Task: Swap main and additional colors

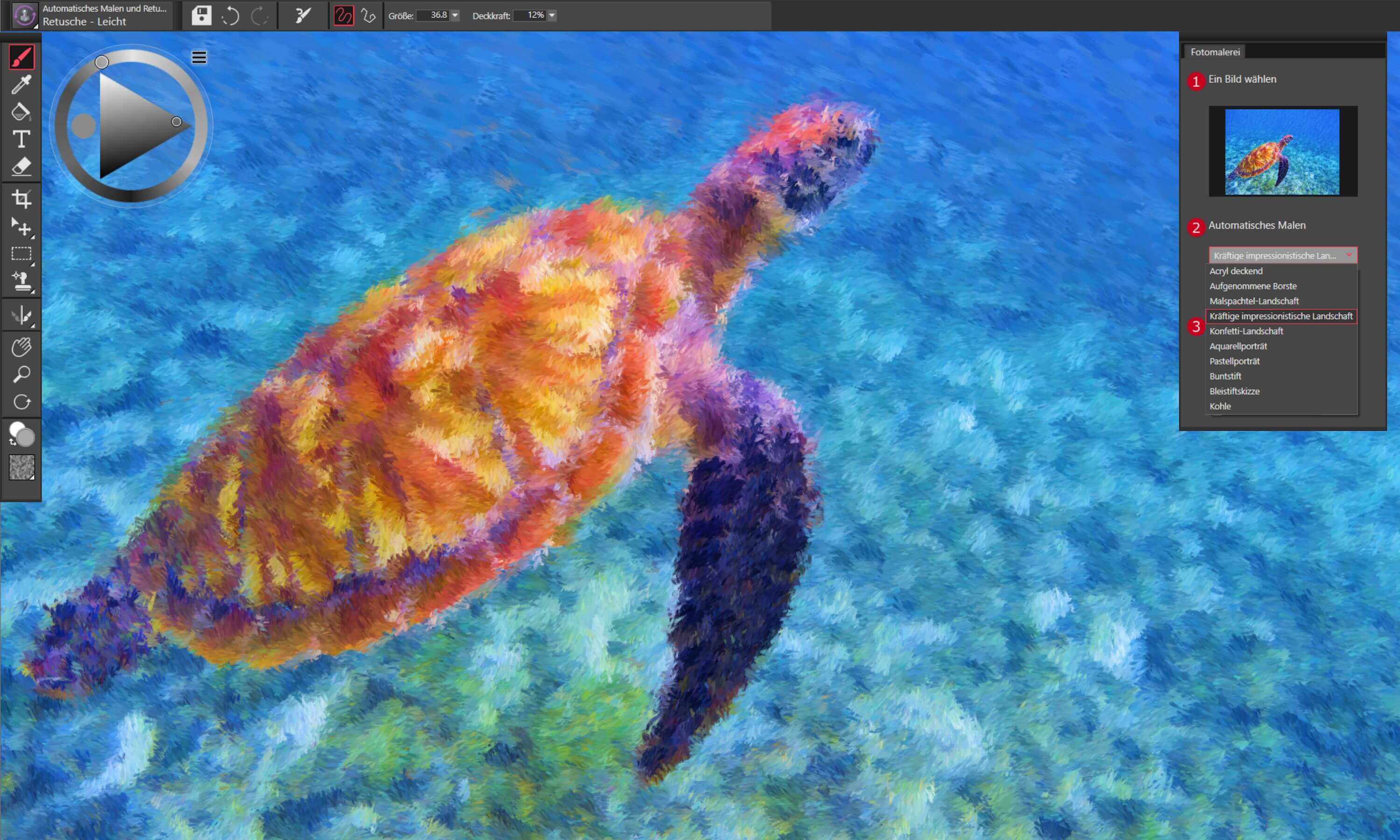Action: pyautogui.click(x=13, y=441)
